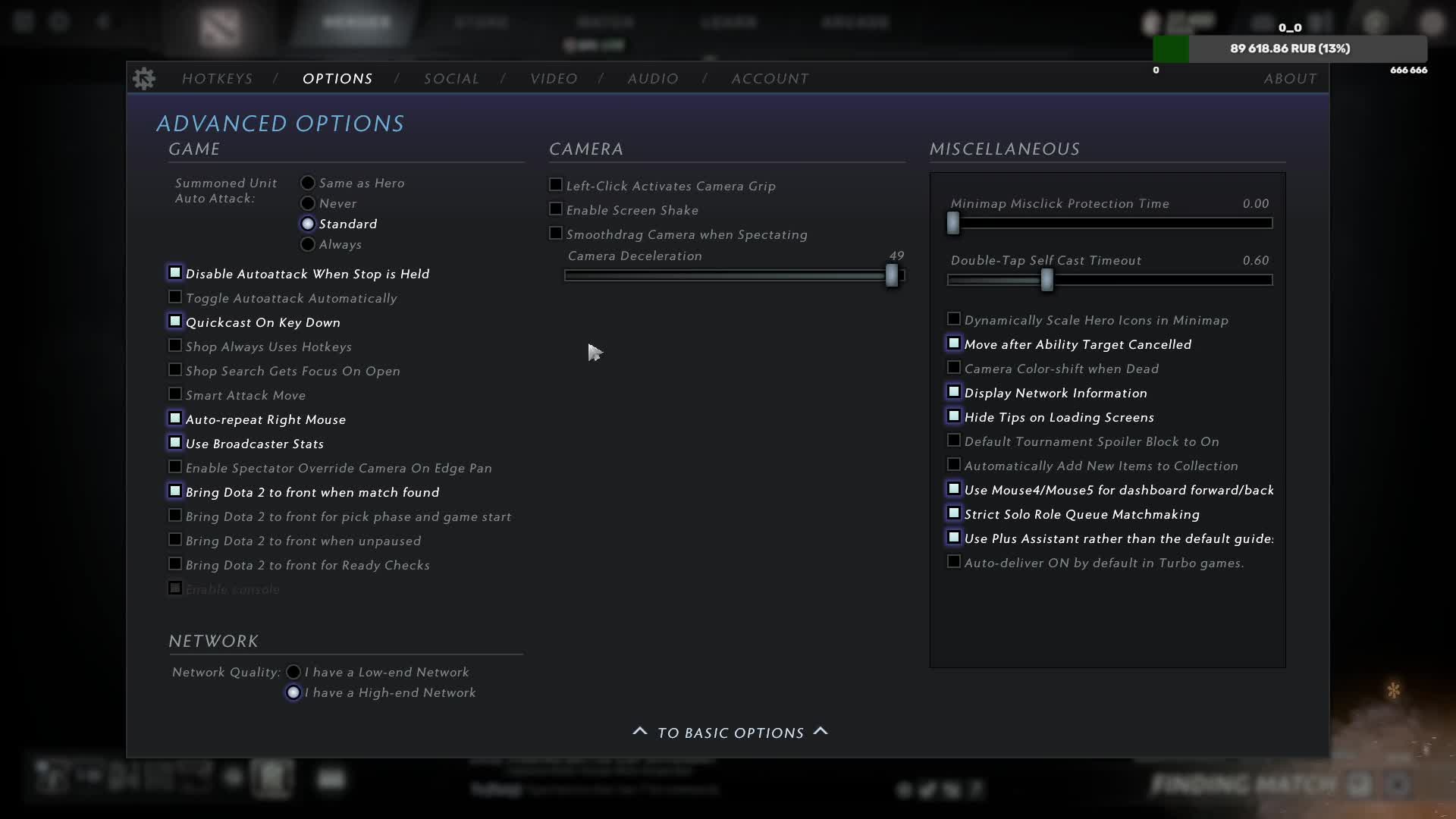
Task: Open the Account tab
Action: click(770, 79)
